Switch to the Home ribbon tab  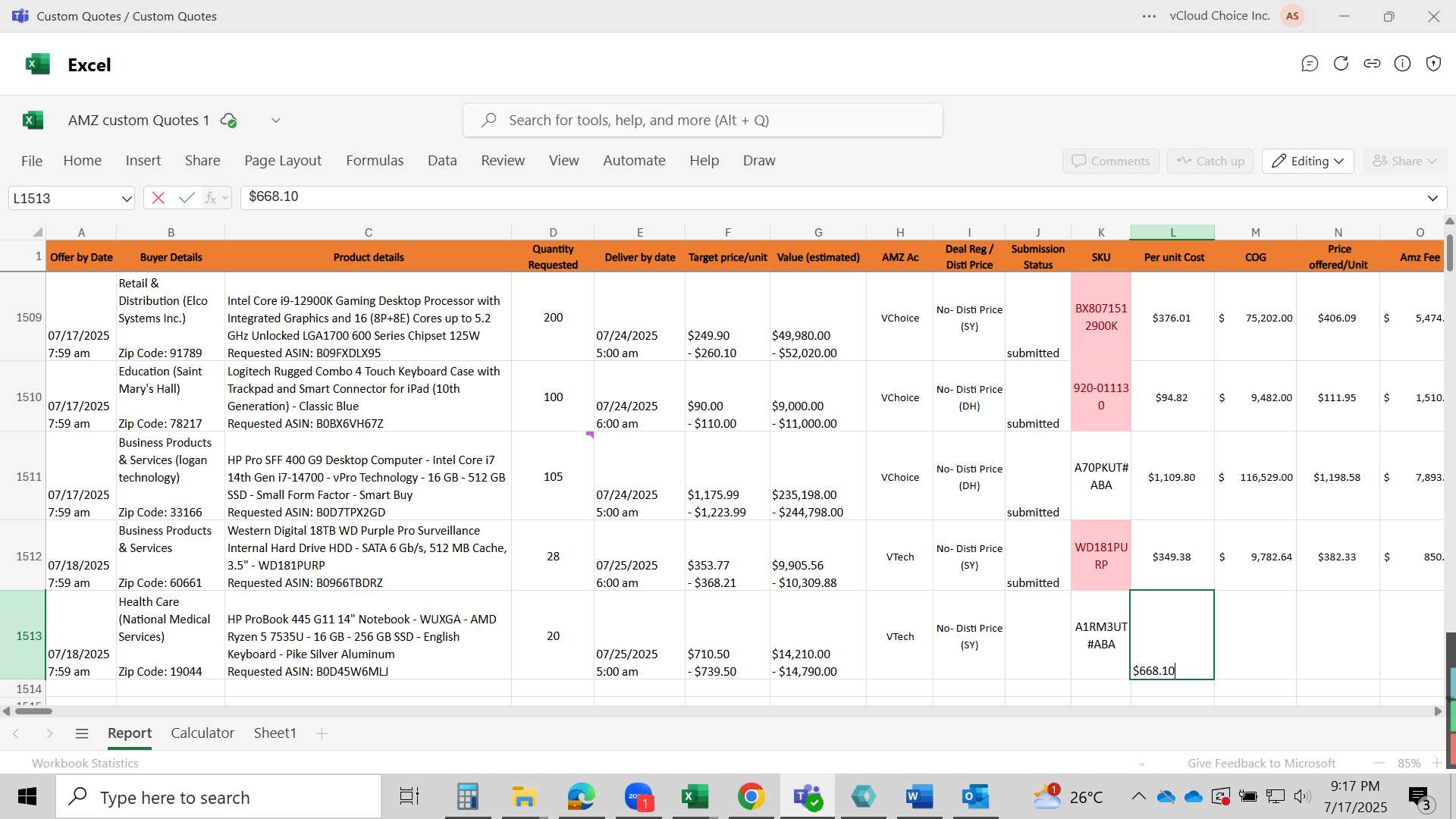[x=83, y=161]
